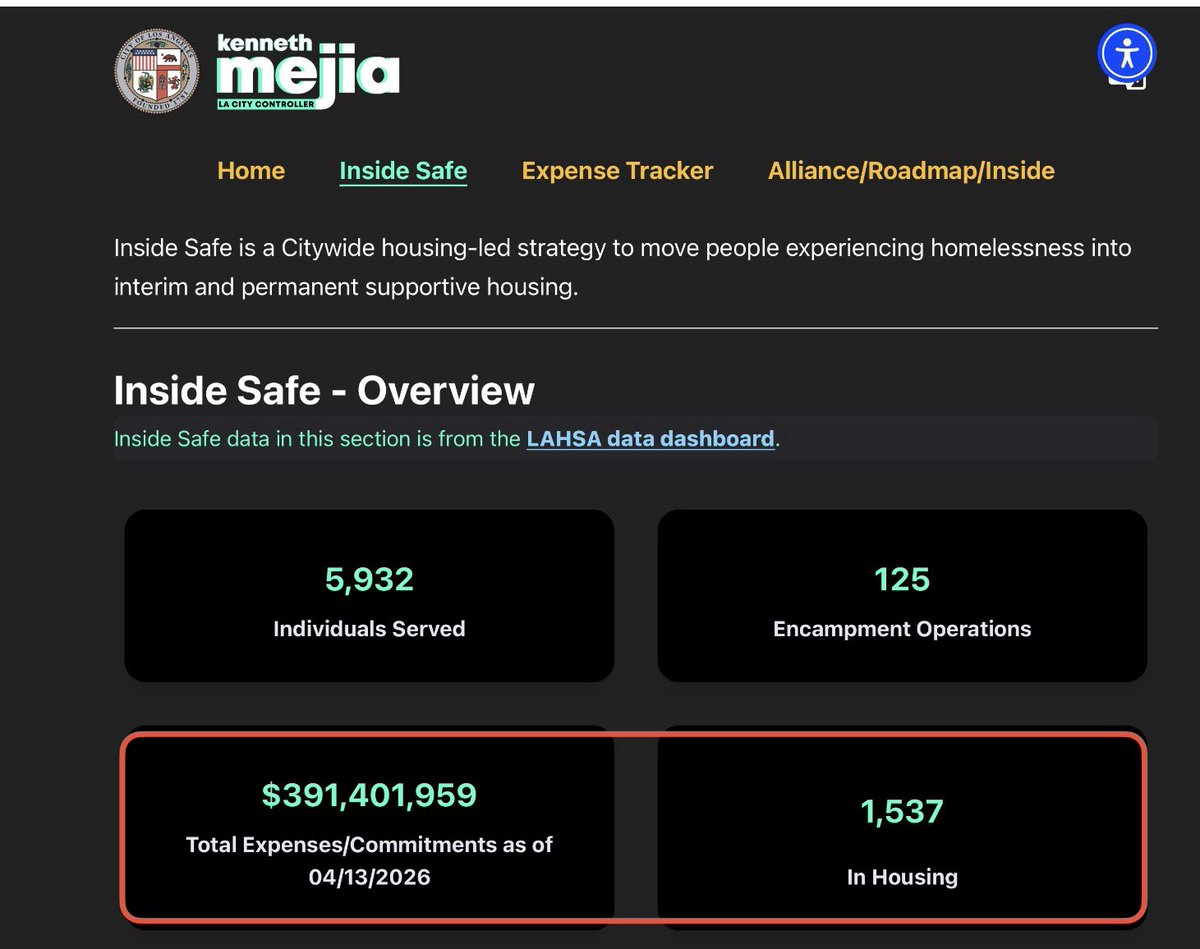Follow the LAHSA data dashboard link
This screenshot has width=1200, height=949.
pyautogui.click(x=651, y=438)
